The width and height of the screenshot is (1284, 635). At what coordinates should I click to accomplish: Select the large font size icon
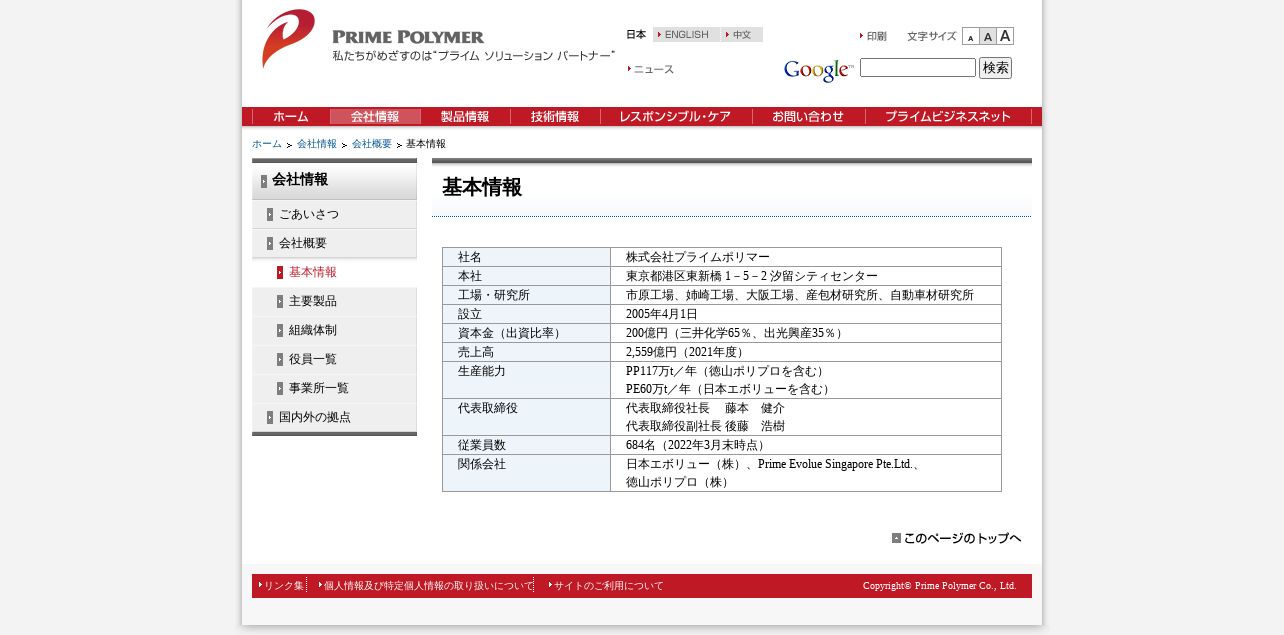pos(1005,36)
